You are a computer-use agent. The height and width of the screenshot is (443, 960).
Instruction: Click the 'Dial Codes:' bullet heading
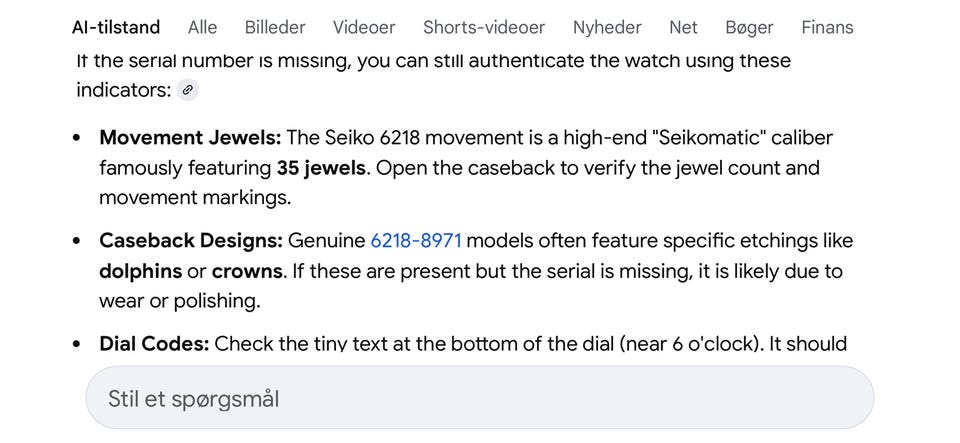click(x=154, y=344)
